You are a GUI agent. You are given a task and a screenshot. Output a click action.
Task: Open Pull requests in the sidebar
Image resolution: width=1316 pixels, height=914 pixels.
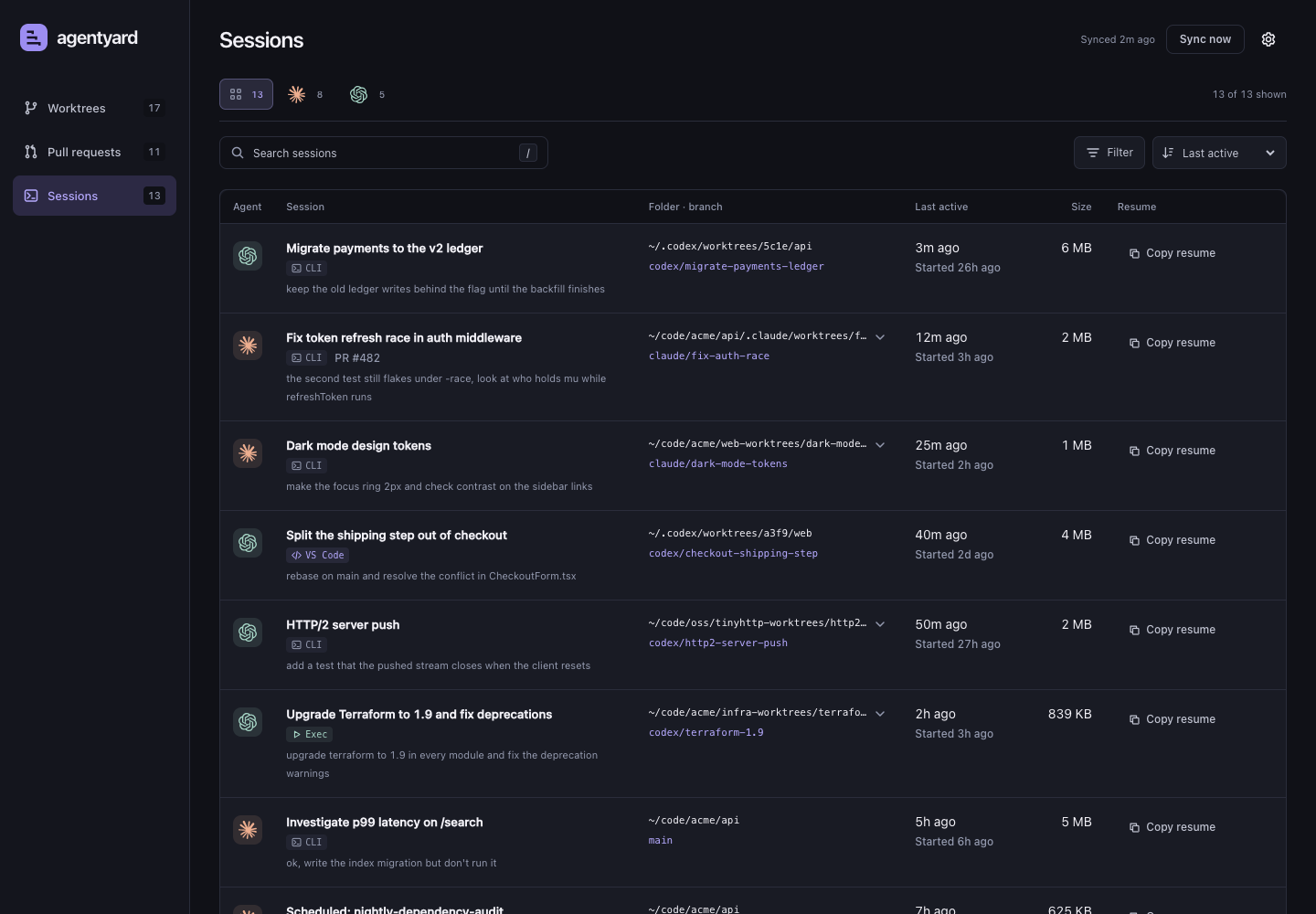[94, 152]
